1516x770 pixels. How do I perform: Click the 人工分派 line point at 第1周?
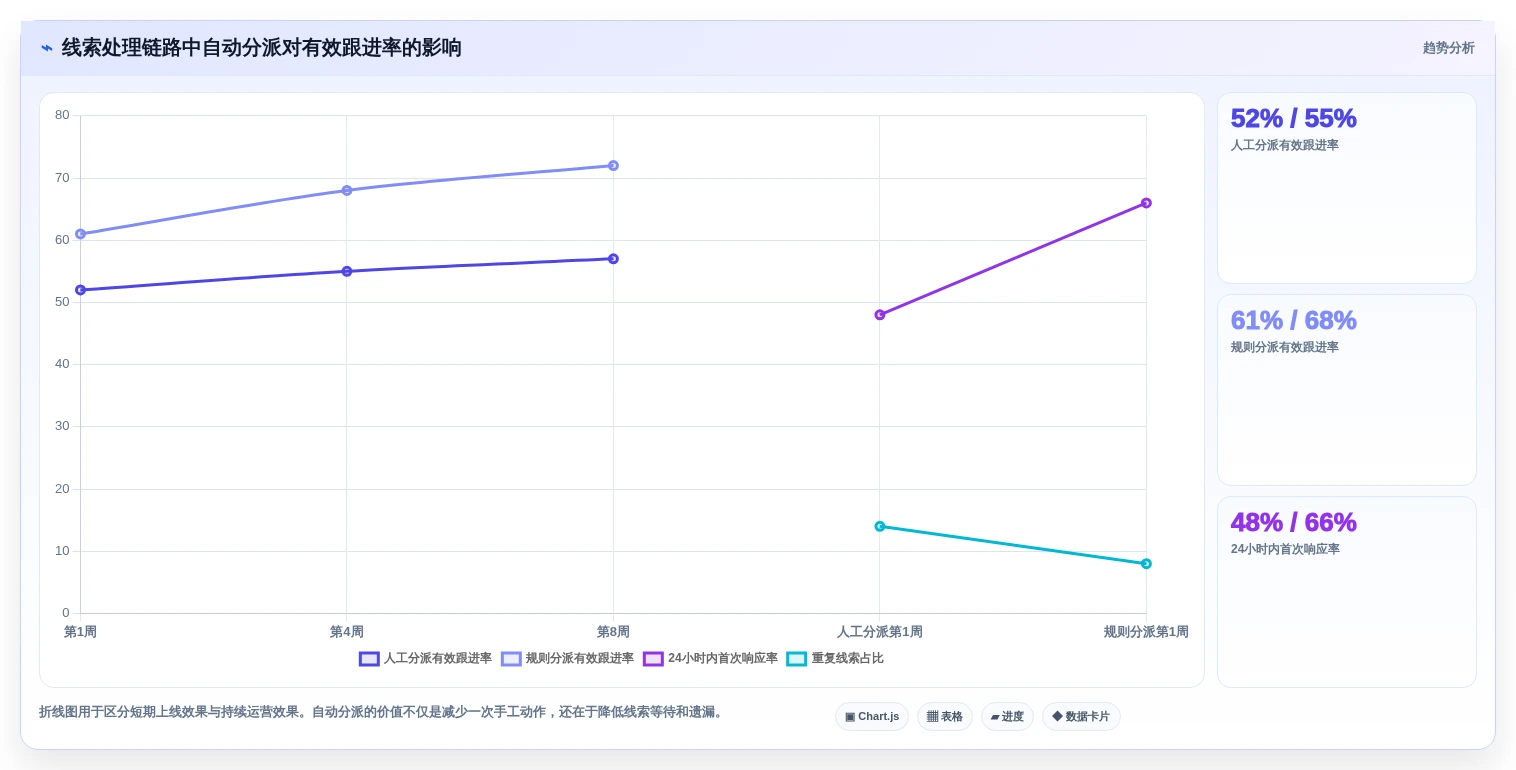(80, 290)
